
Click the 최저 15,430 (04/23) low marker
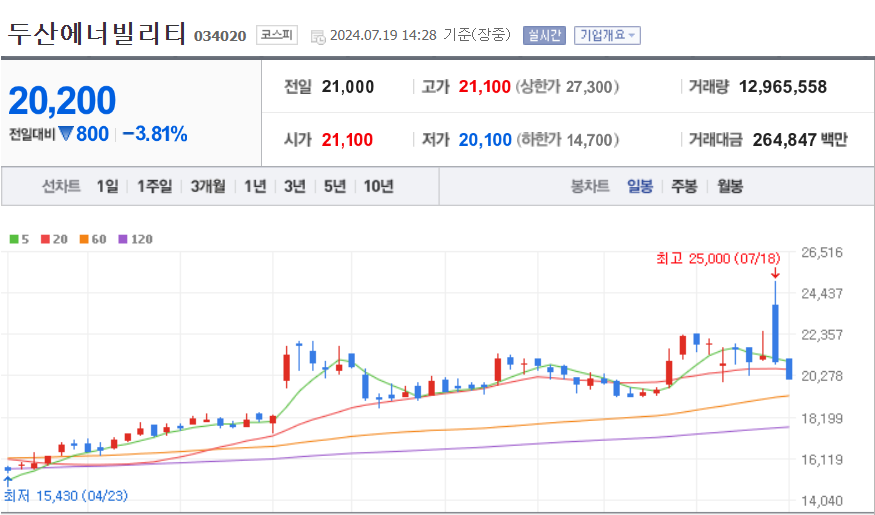pyautogui.click(x=65, y=495)
